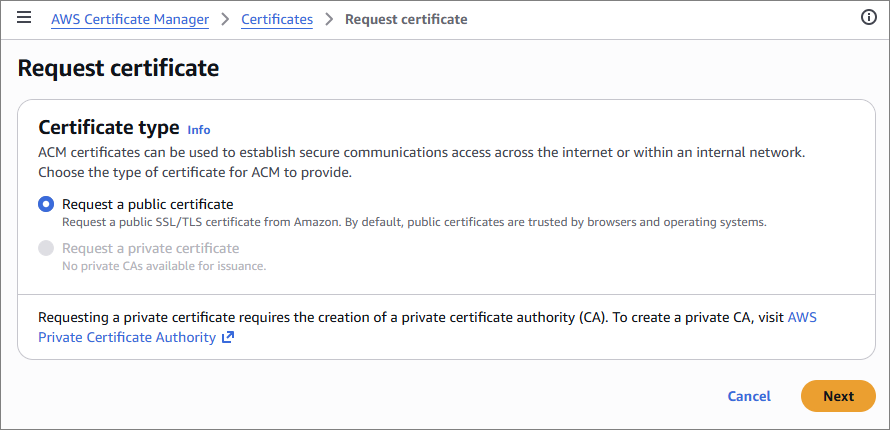Go to AWS Certificate Manager breadcrumb
Viewport: 890px width, 430px height.
coord(130,19)
